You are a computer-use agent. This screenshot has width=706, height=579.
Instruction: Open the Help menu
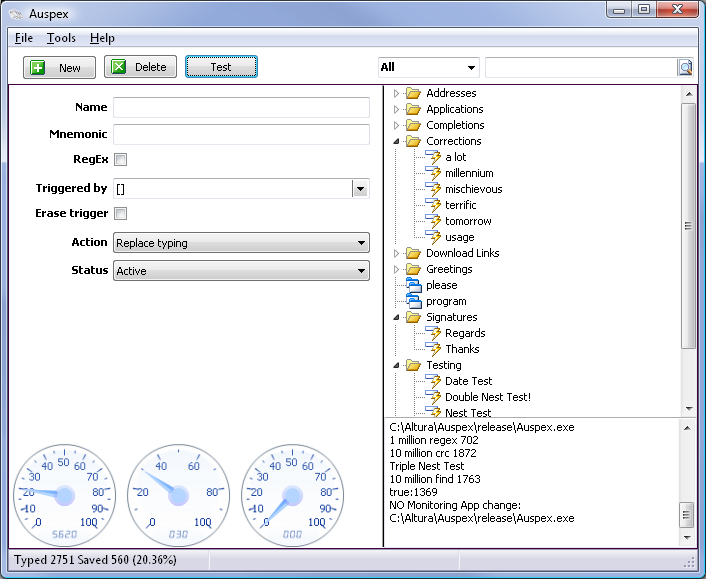(x=102, y=38)
